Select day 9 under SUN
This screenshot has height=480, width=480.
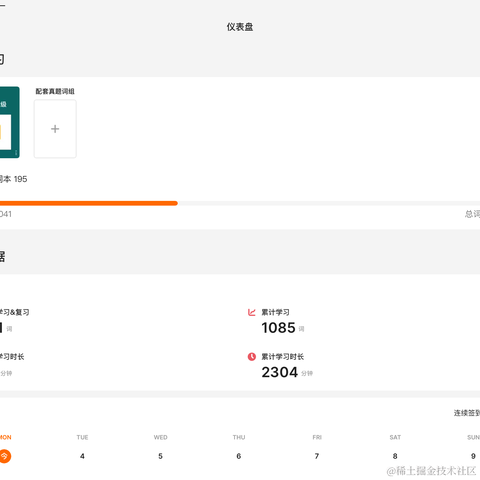tap(473, 456)
